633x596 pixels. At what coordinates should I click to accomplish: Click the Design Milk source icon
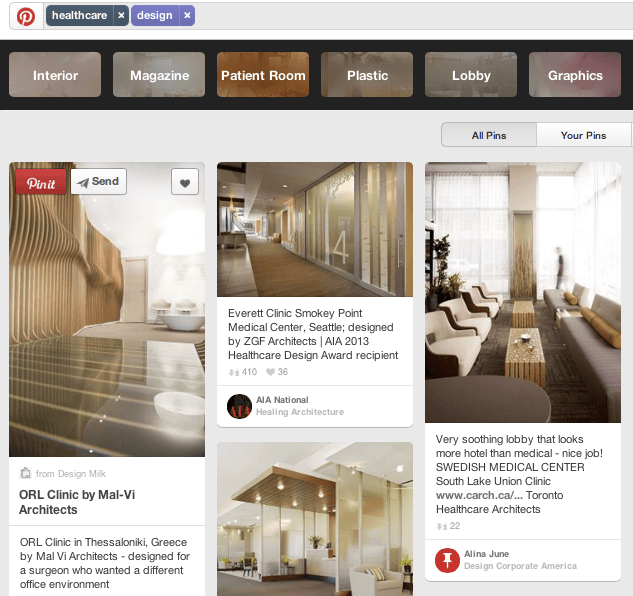click(x=25, y=473)
